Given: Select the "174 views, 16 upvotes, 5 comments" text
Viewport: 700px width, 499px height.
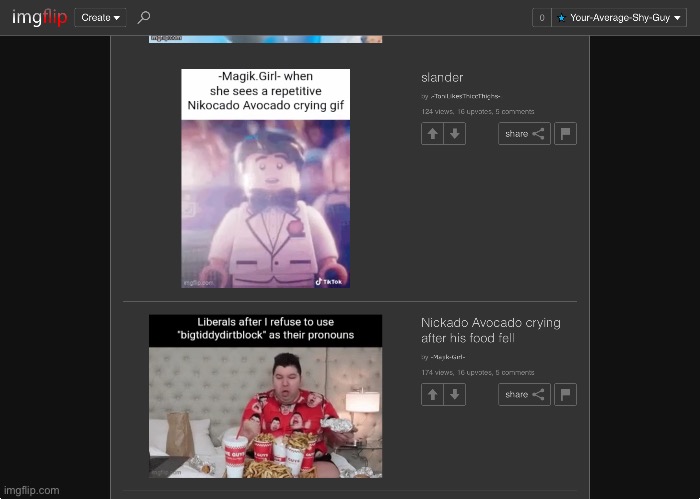Looking at the screenshot, I should tap(478, 372).
